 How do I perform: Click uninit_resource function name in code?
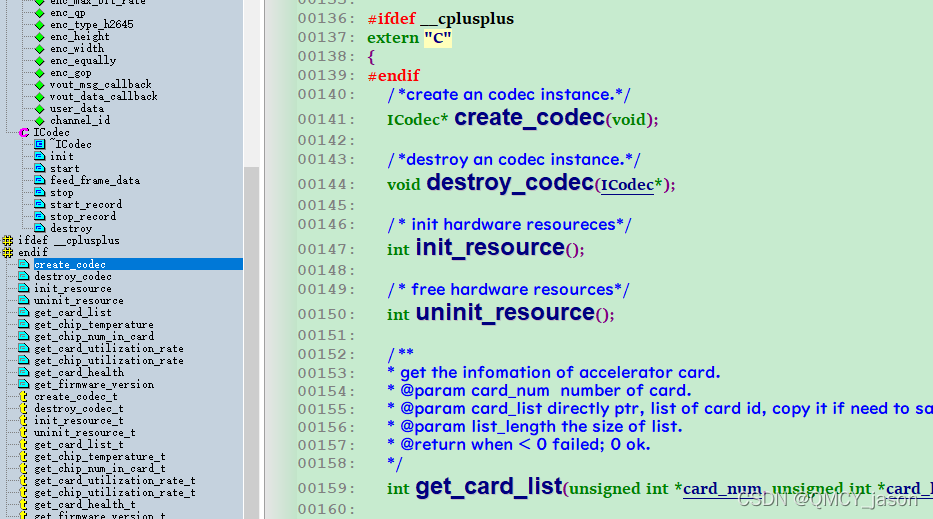505,312
